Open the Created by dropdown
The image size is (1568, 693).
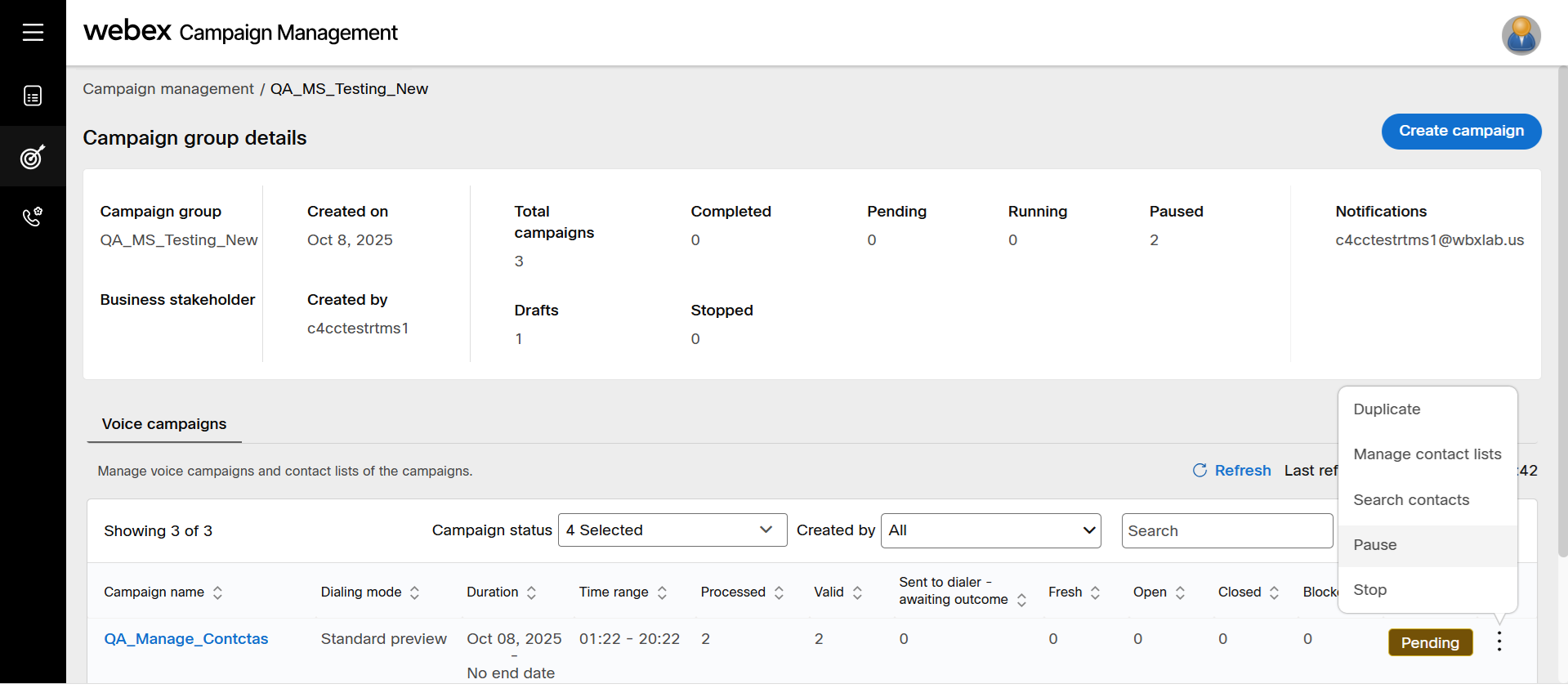pos(991,530)
